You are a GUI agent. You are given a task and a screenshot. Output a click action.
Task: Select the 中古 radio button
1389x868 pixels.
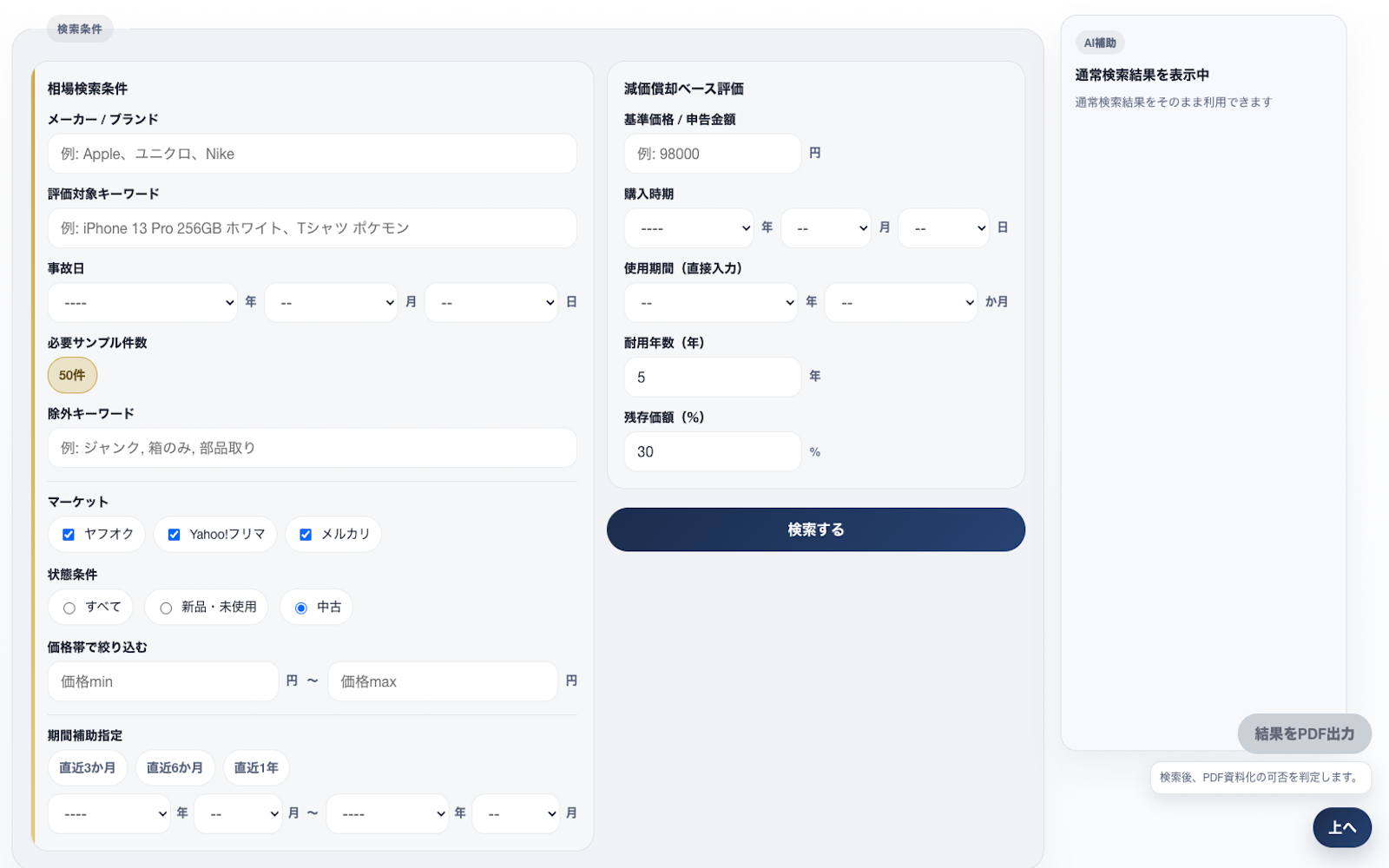[x=301, y=608]
